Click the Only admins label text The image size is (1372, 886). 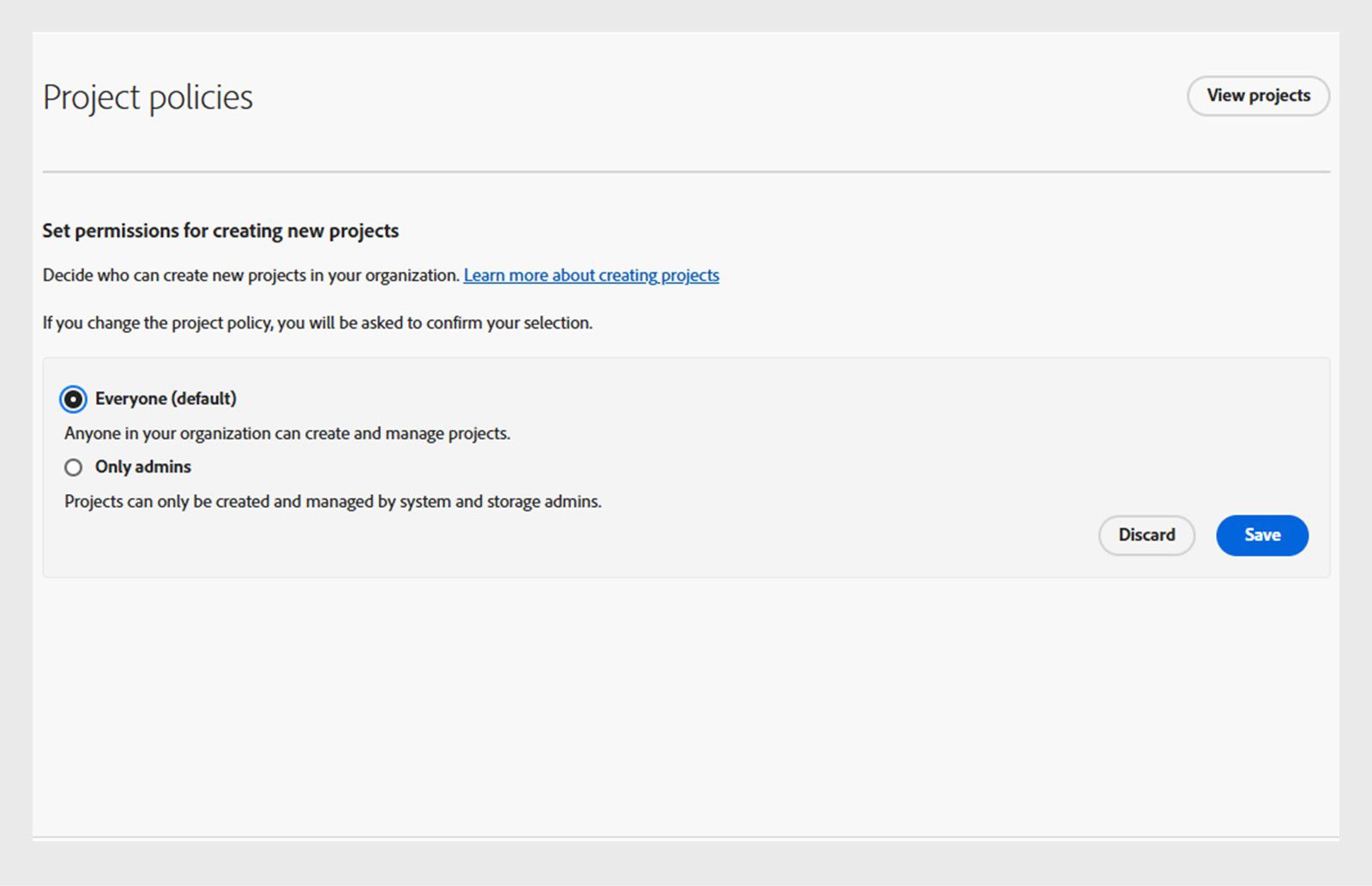tap(143, 467)
